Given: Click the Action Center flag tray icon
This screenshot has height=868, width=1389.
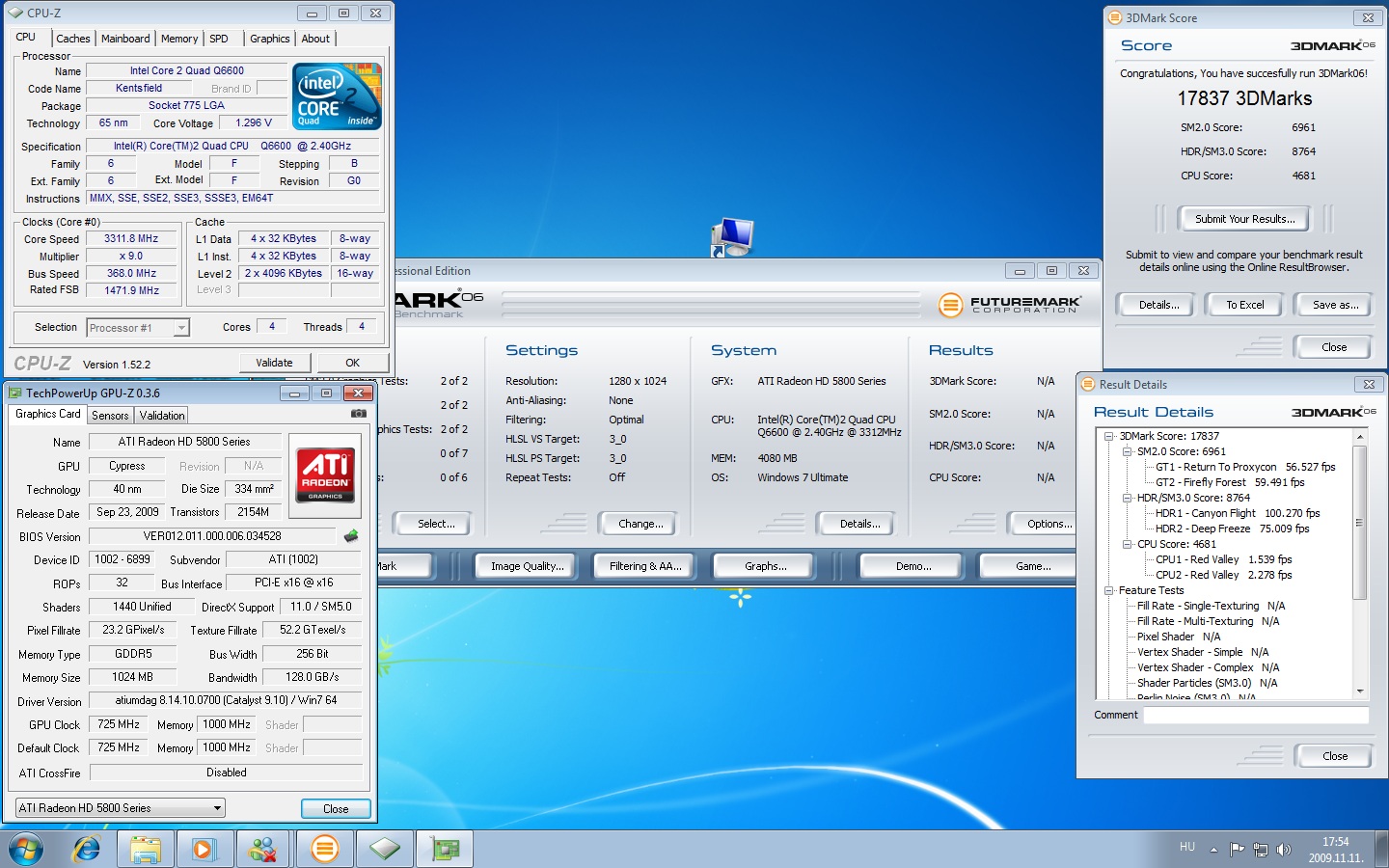Looking at the screenshot, I should (x=1237, y=850).
